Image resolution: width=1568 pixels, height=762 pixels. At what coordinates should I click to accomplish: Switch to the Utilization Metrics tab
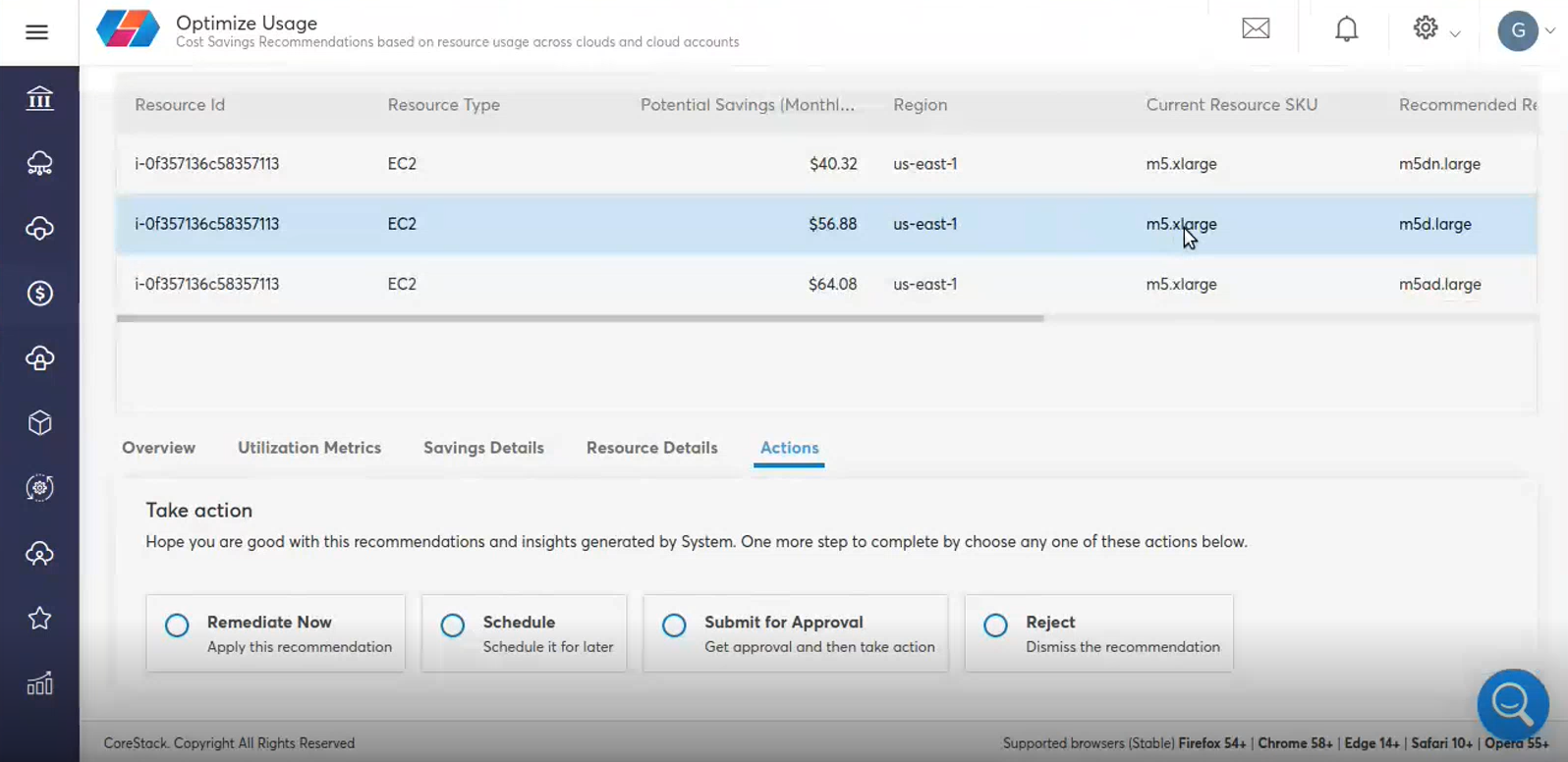coord(309,448)
